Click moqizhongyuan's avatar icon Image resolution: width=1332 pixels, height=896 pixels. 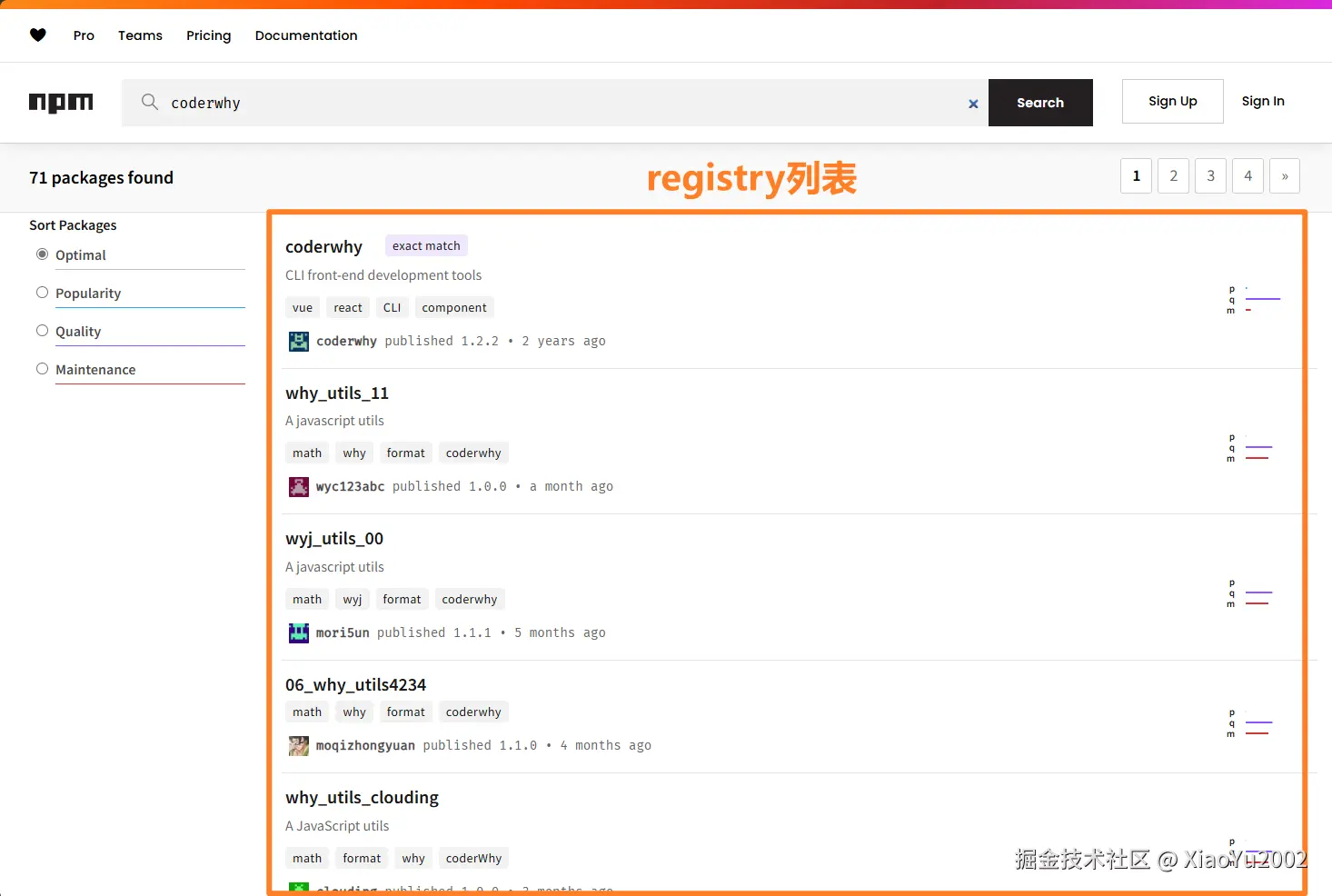(x=298, y=745)
